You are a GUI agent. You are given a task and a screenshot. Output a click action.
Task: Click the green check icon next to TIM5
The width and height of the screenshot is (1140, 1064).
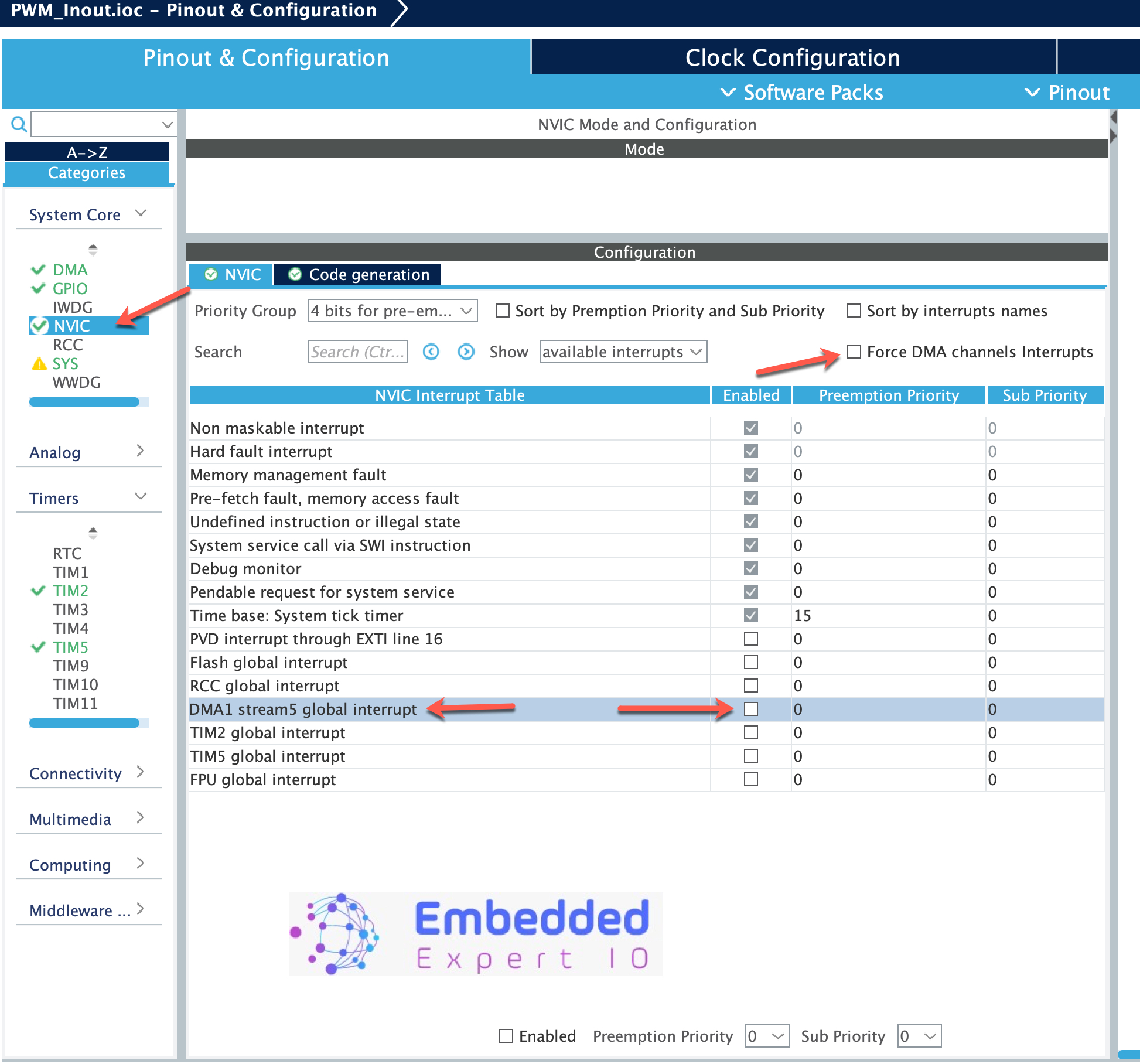[38, 647]
